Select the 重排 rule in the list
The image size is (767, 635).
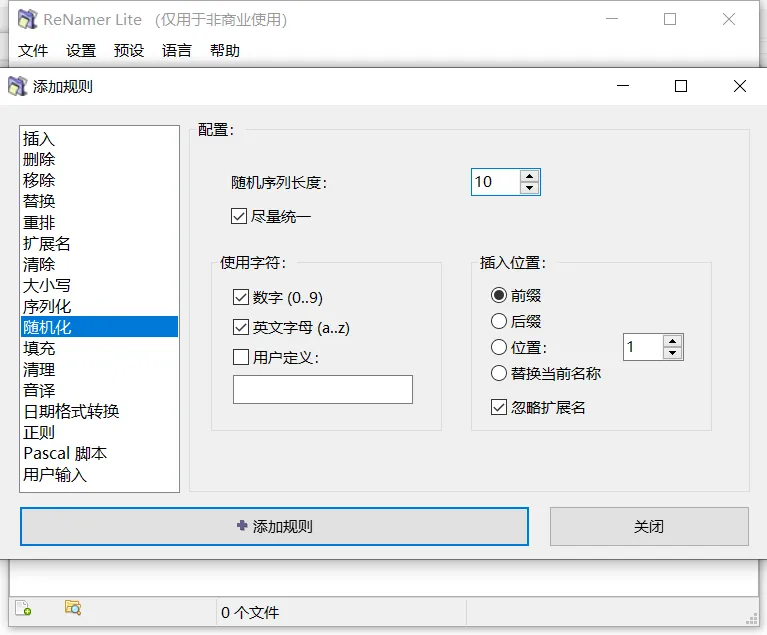(99, 222)
